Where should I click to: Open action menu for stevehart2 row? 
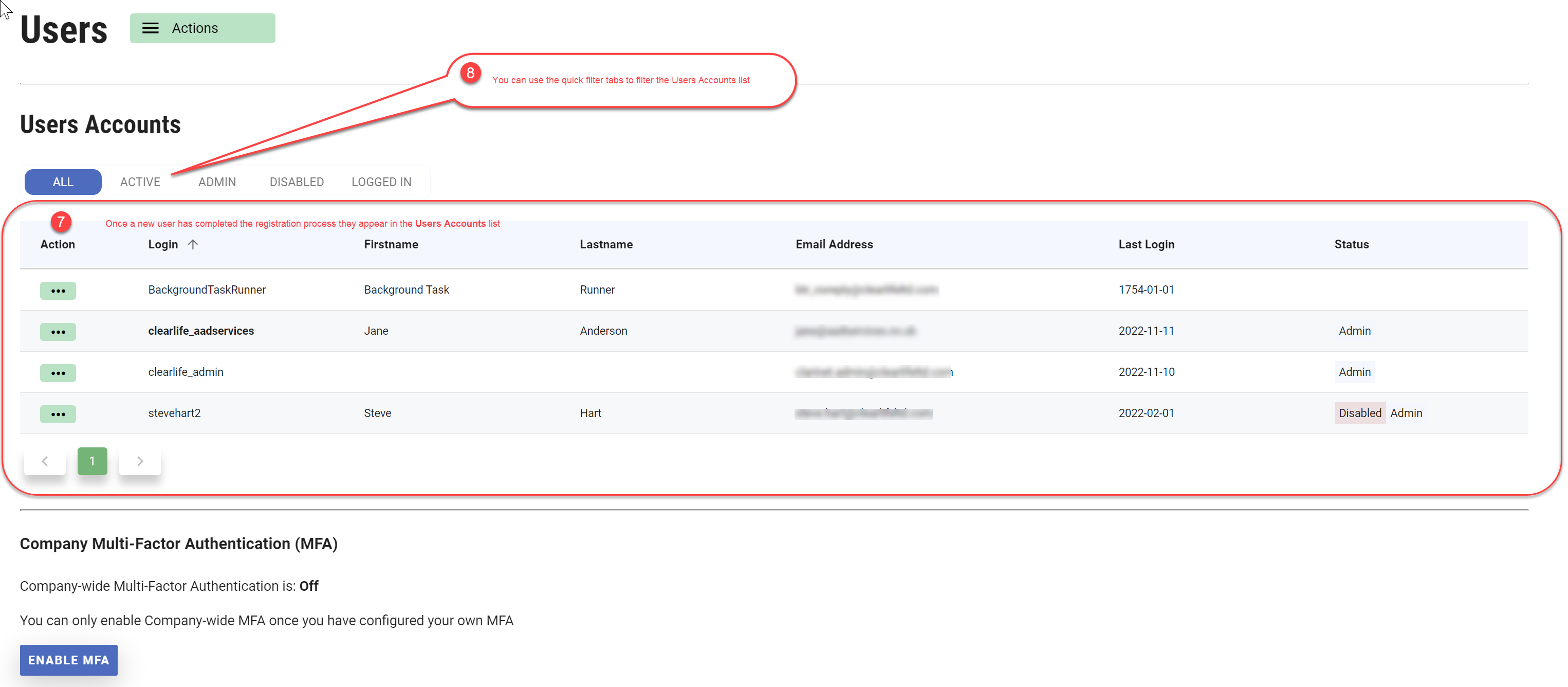(58, 413)
